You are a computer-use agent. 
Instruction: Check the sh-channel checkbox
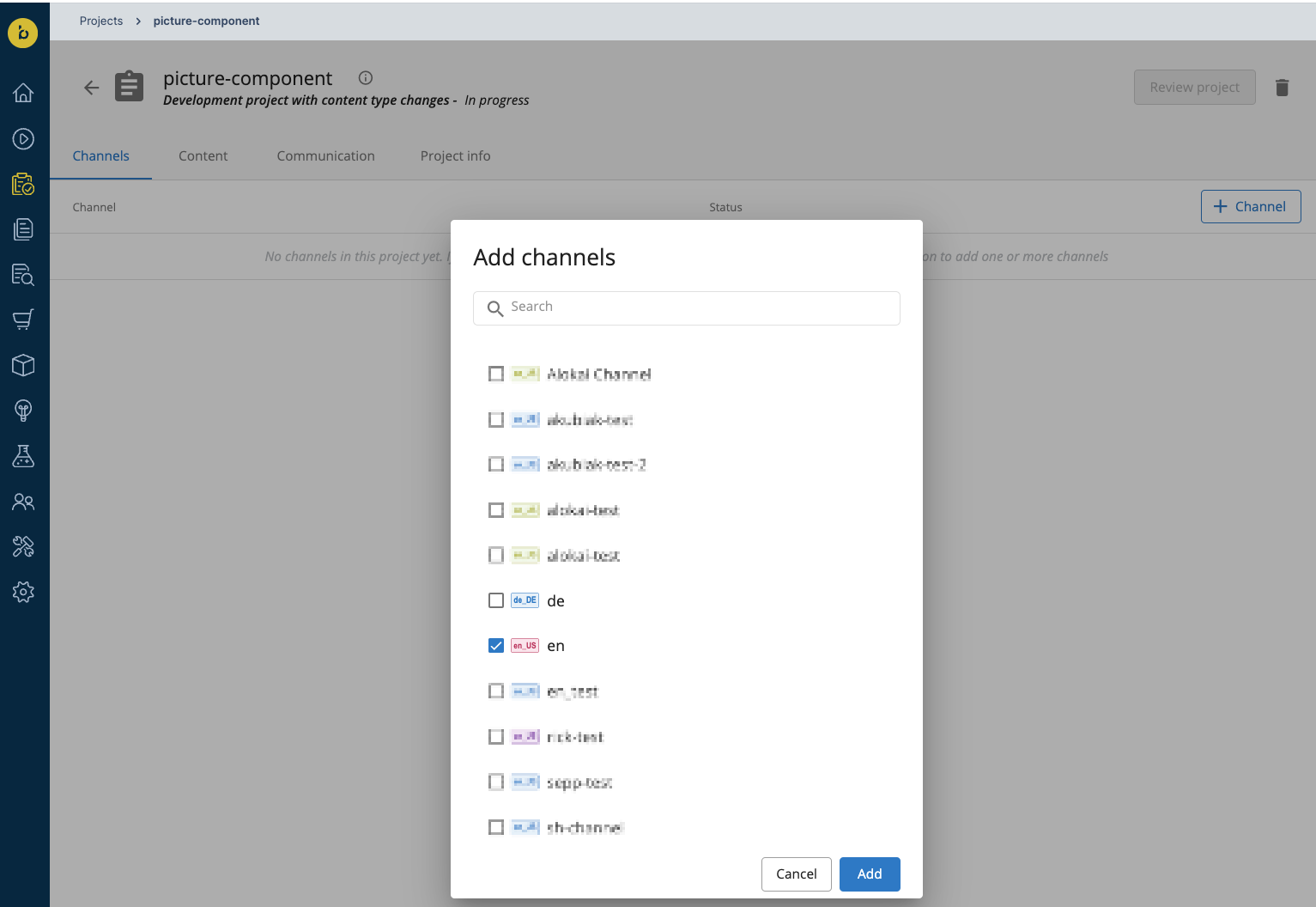click(x=496, y=827)
